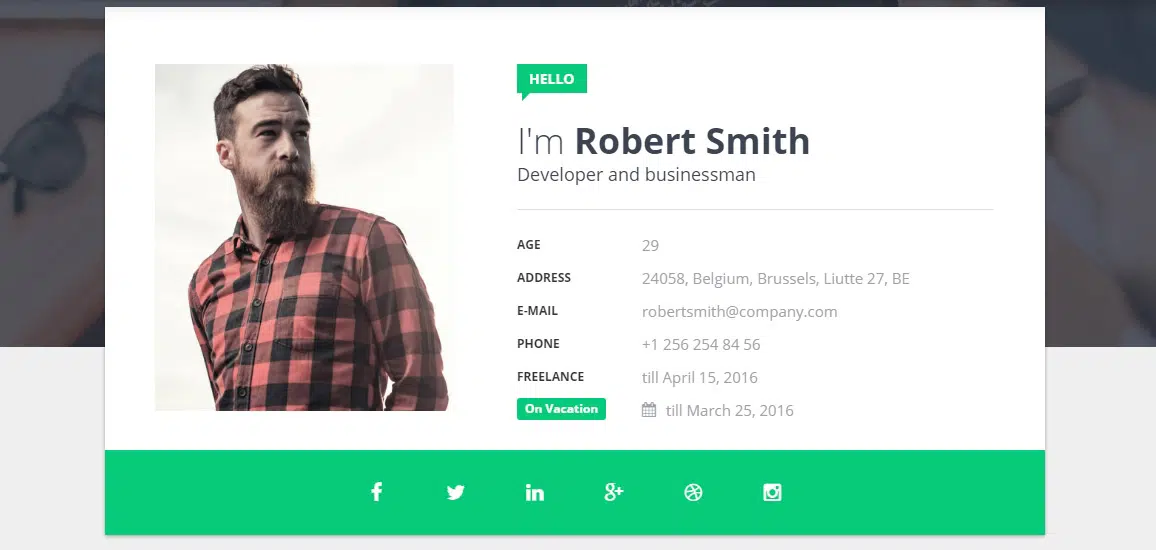
Task: Tap the phone number +1 256 254 84 56
Action: [x=700, y=345]
